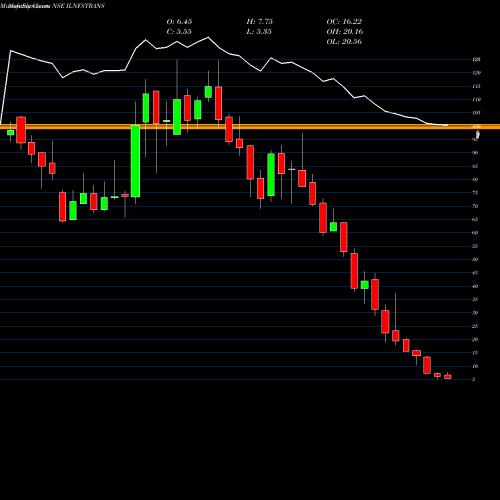The width and height of the screenshot is (500, 500).
Task: Click the 75 price axis label
Action: [475, 193]
